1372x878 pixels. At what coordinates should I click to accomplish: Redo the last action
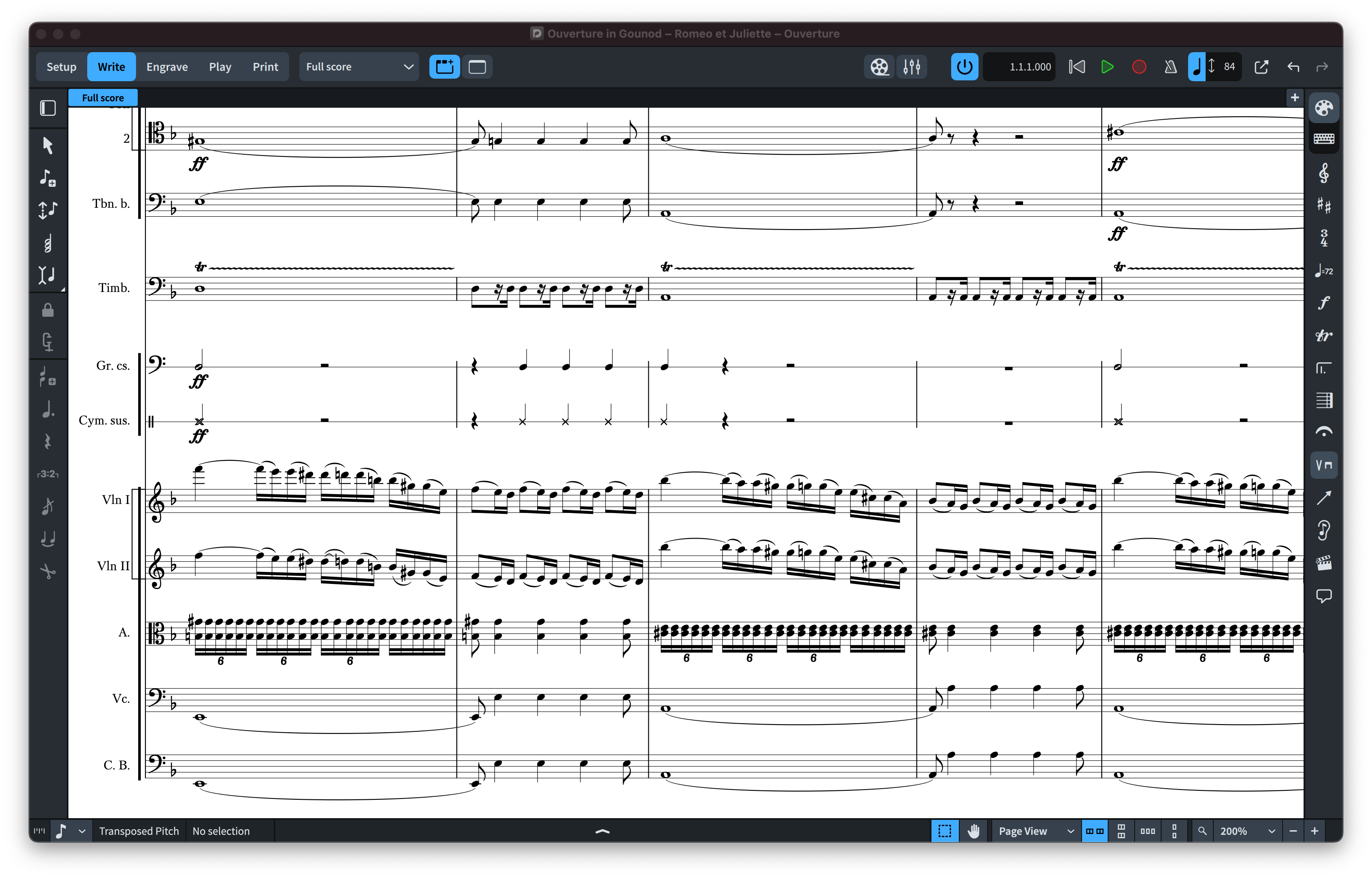point(1322,67)
